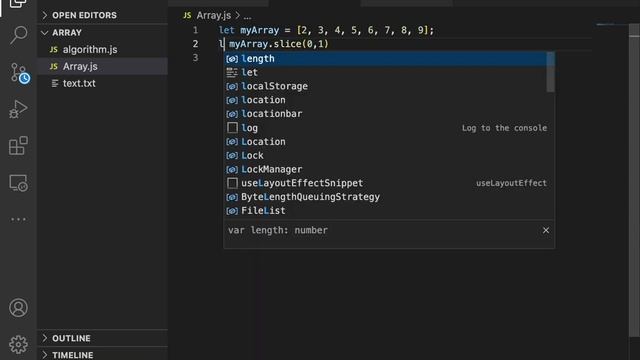Click the let keyword suggestion icon
Screen dimensions: 640x360
[x=232, y=72]
